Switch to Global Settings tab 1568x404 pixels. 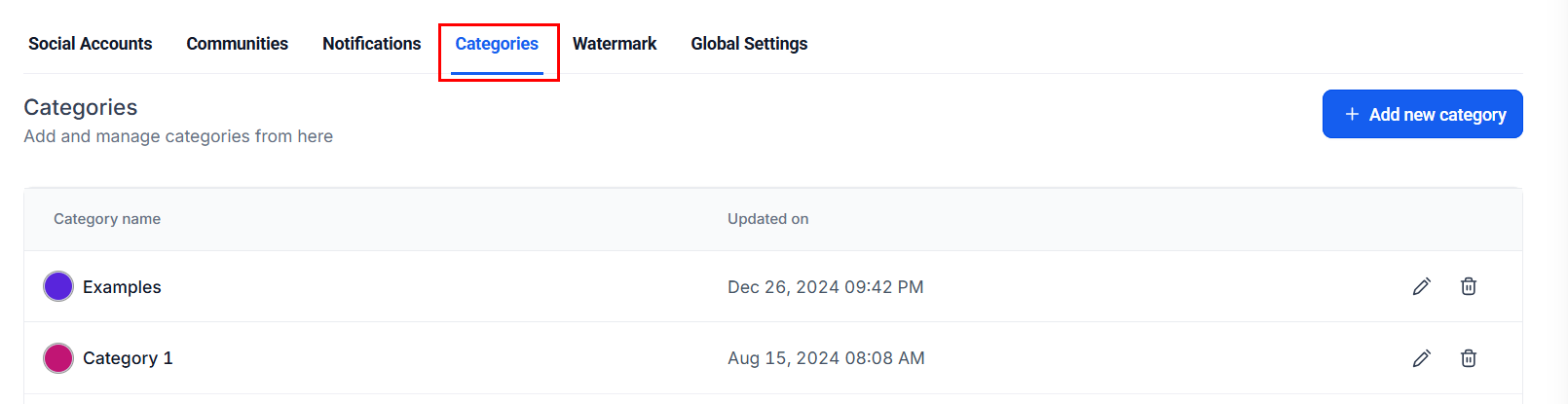749,44
